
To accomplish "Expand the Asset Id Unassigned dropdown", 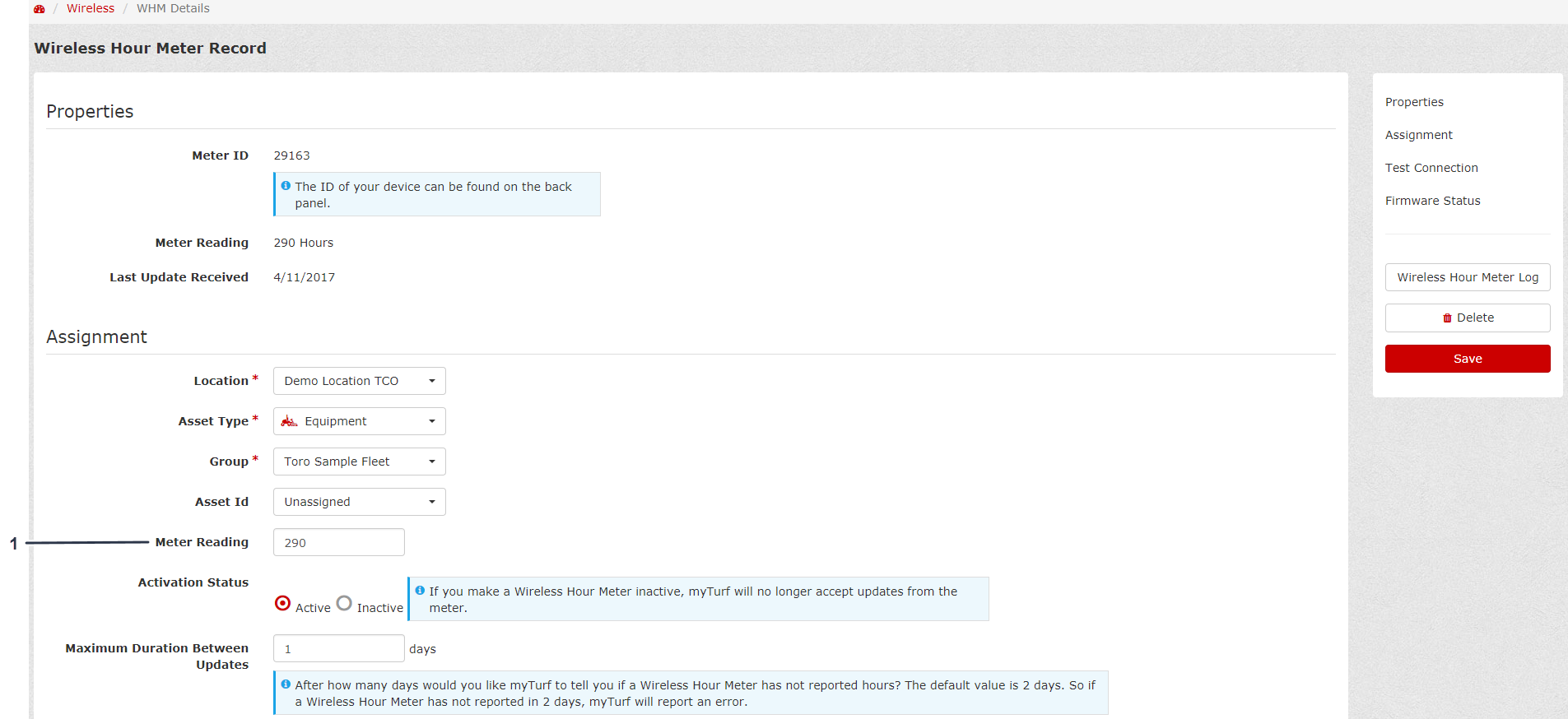I will [x=359, y=502].
